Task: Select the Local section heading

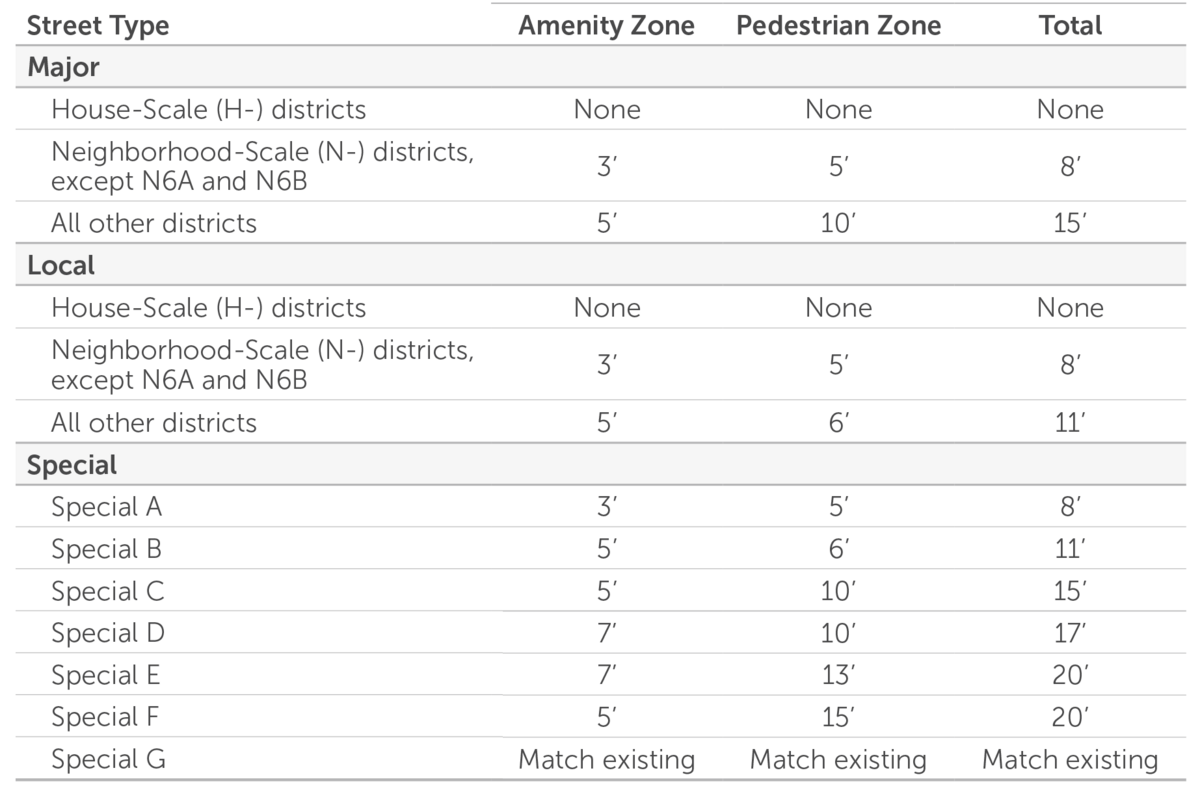Action: click(x=61, y=265)
